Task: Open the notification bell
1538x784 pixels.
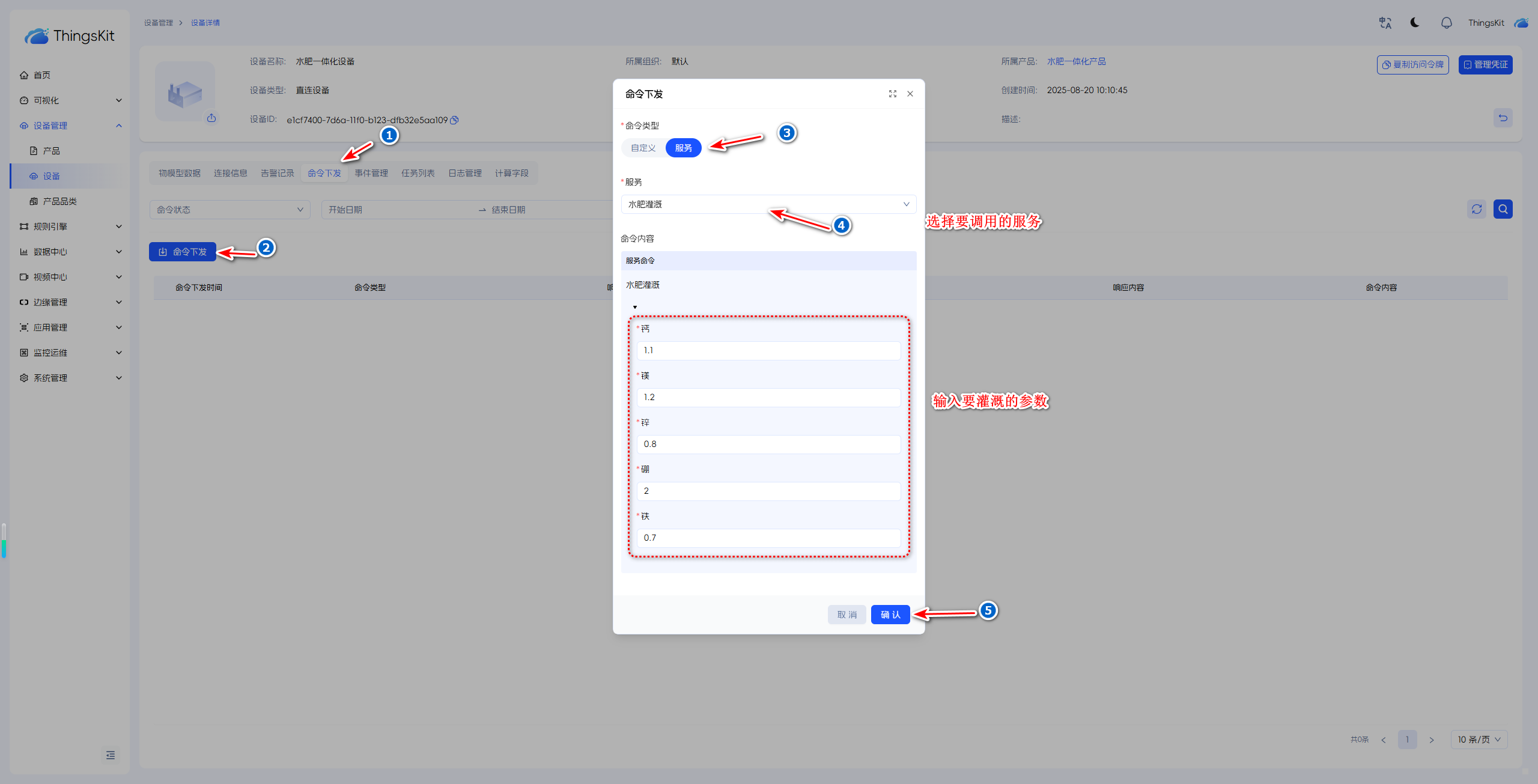Action: pyautogui.click(x=1446, y=23)
